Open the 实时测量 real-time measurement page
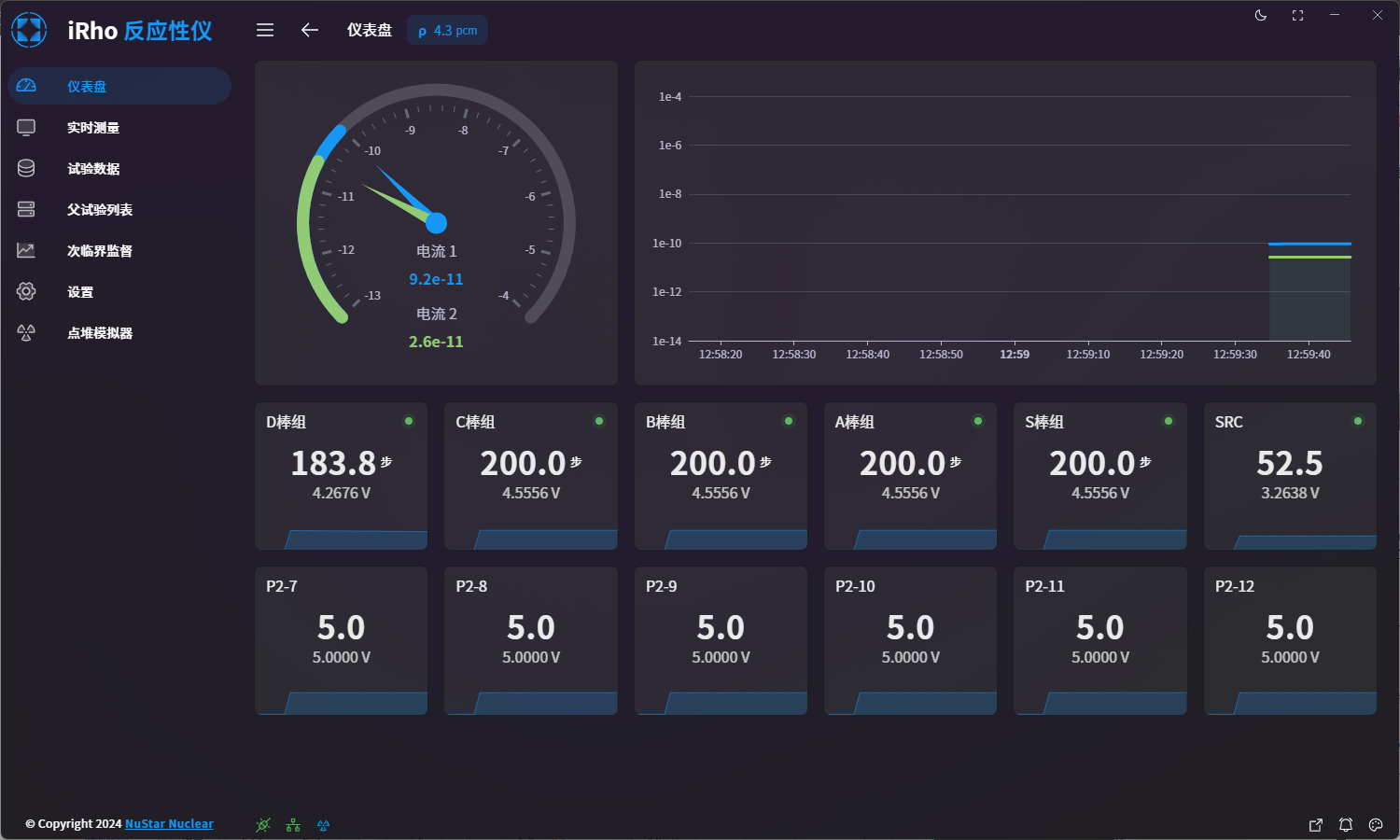The image size is (1400, 840). pyautogui.click(x=119, y=127)
